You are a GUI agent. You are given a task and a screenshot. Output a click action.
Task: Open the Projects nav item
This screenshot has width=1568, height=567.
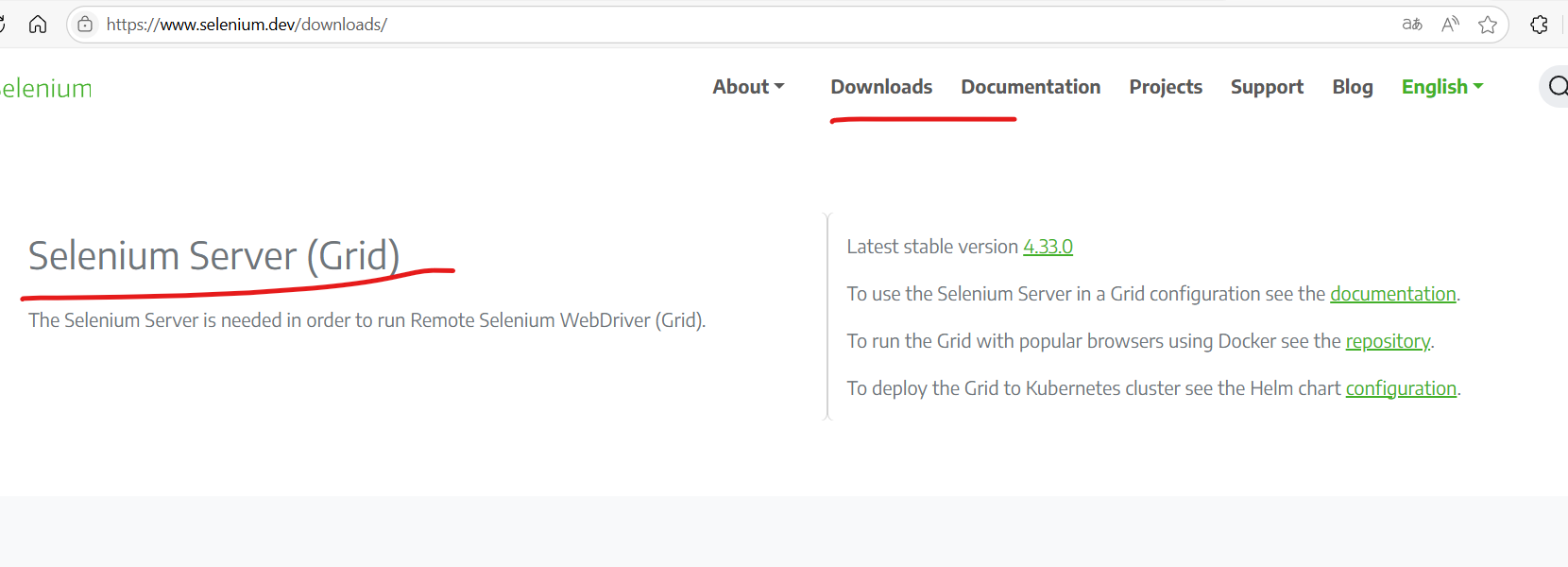[x=1166, y=87]
